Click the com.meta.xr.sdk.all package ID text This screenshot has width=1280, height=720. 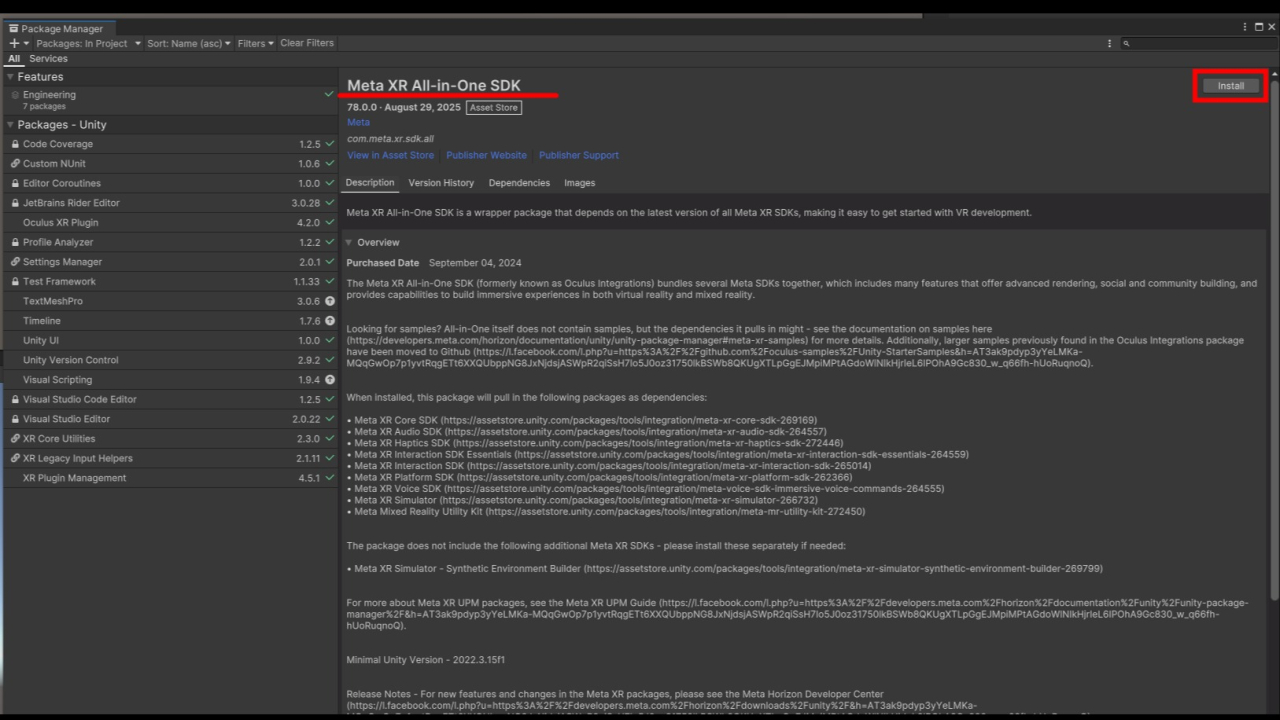click(x=390, y=139)
